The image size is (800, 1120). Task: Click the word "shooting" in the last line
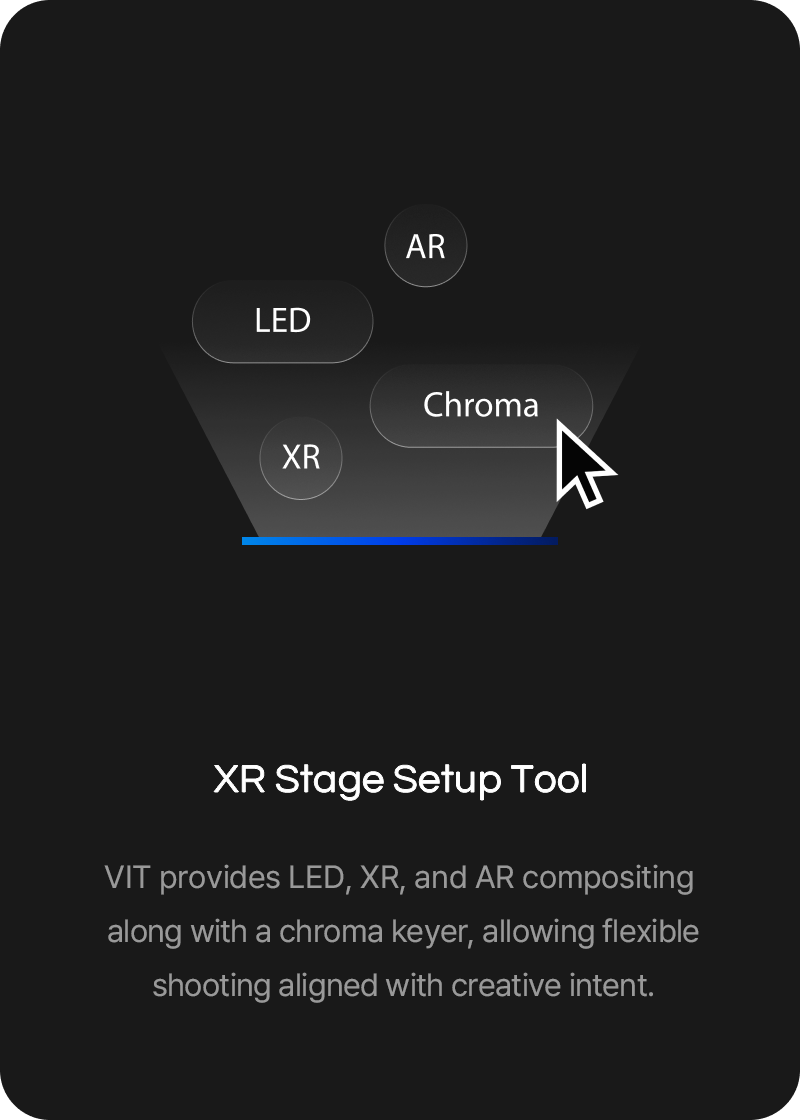tap(211, 987)
